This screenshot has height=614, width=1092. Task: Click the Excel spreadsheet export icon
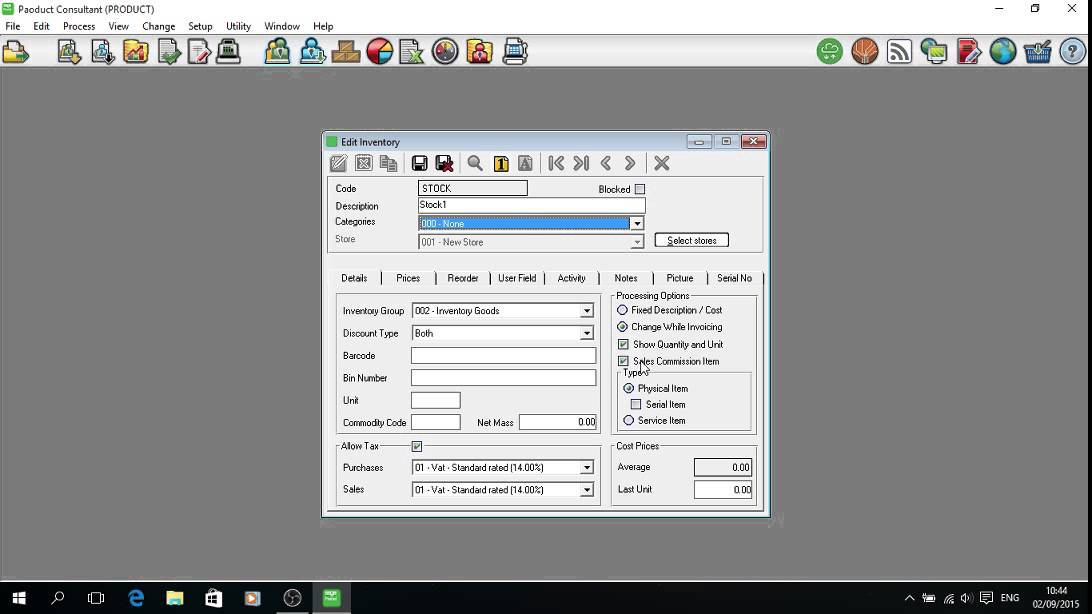[x=412, y=52]
